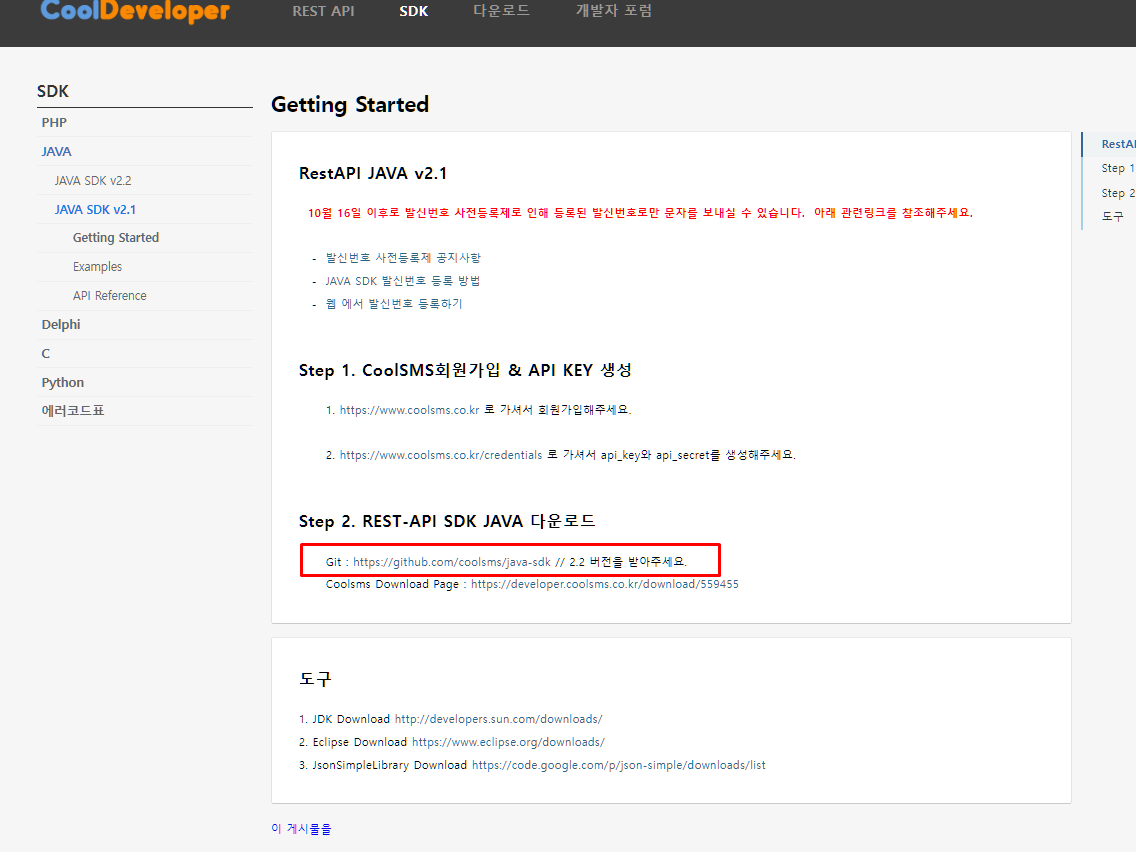Click the Getting Started page heading

pyautogui.click(x=350, y=105)
